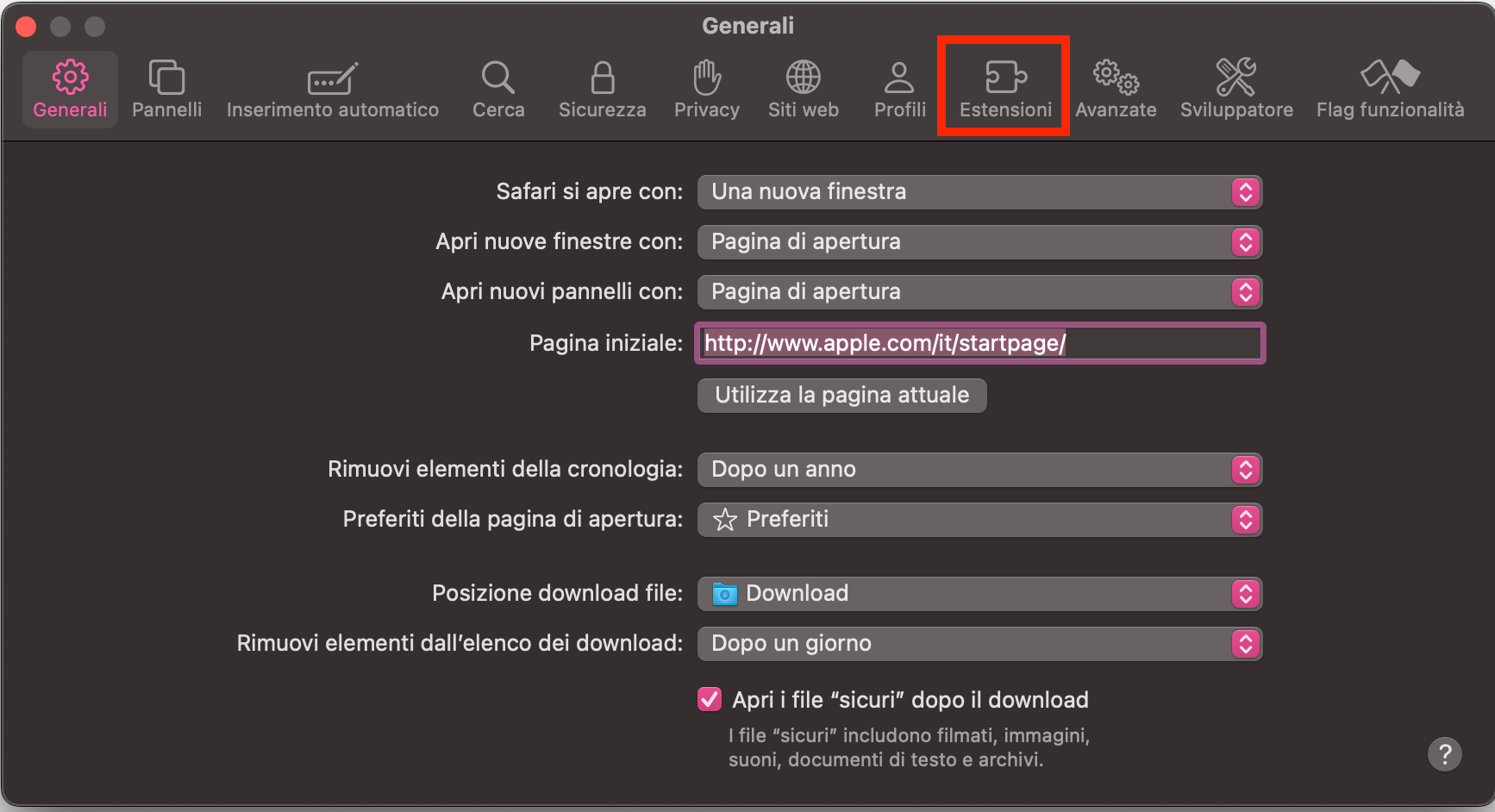Select the Cerca pane
Image resolution: width=1495 pixels, height=812 pixels.
498,89
